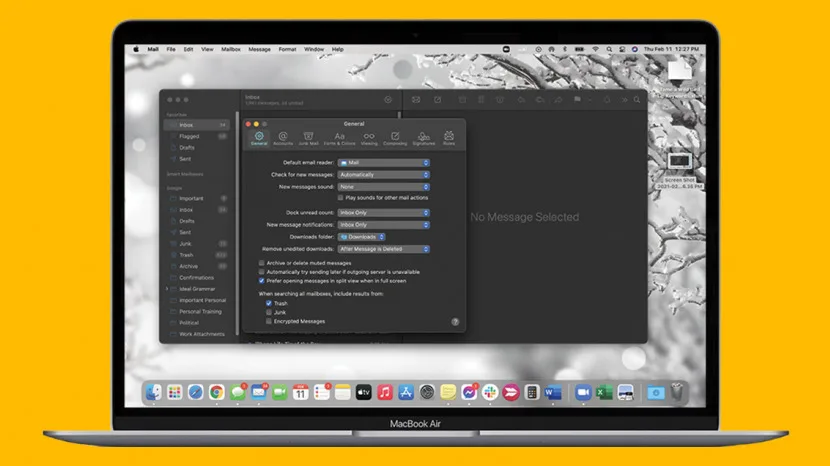830x466 pixels.
Task: Open the Format menu in menu bar
Action: (x=287, y=49)
